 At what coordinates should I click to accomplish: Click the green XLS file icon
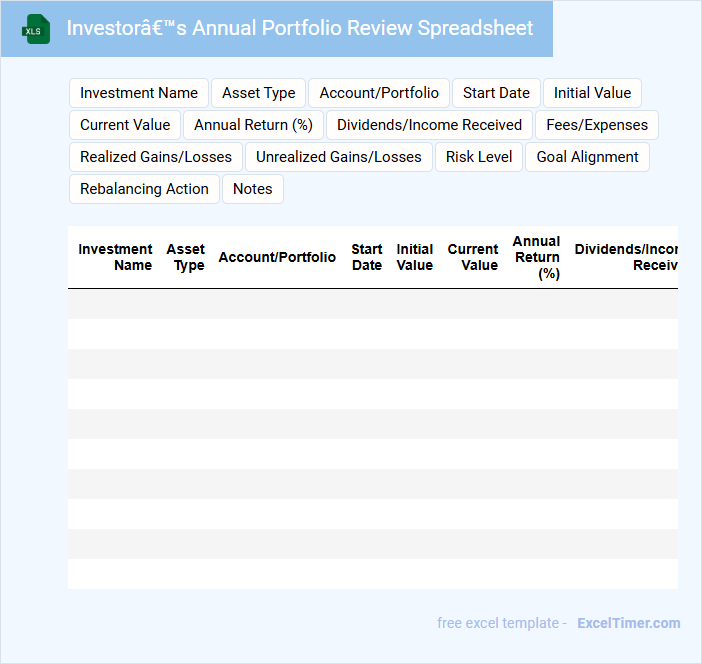pyautogui.click(x=36, y=29)
